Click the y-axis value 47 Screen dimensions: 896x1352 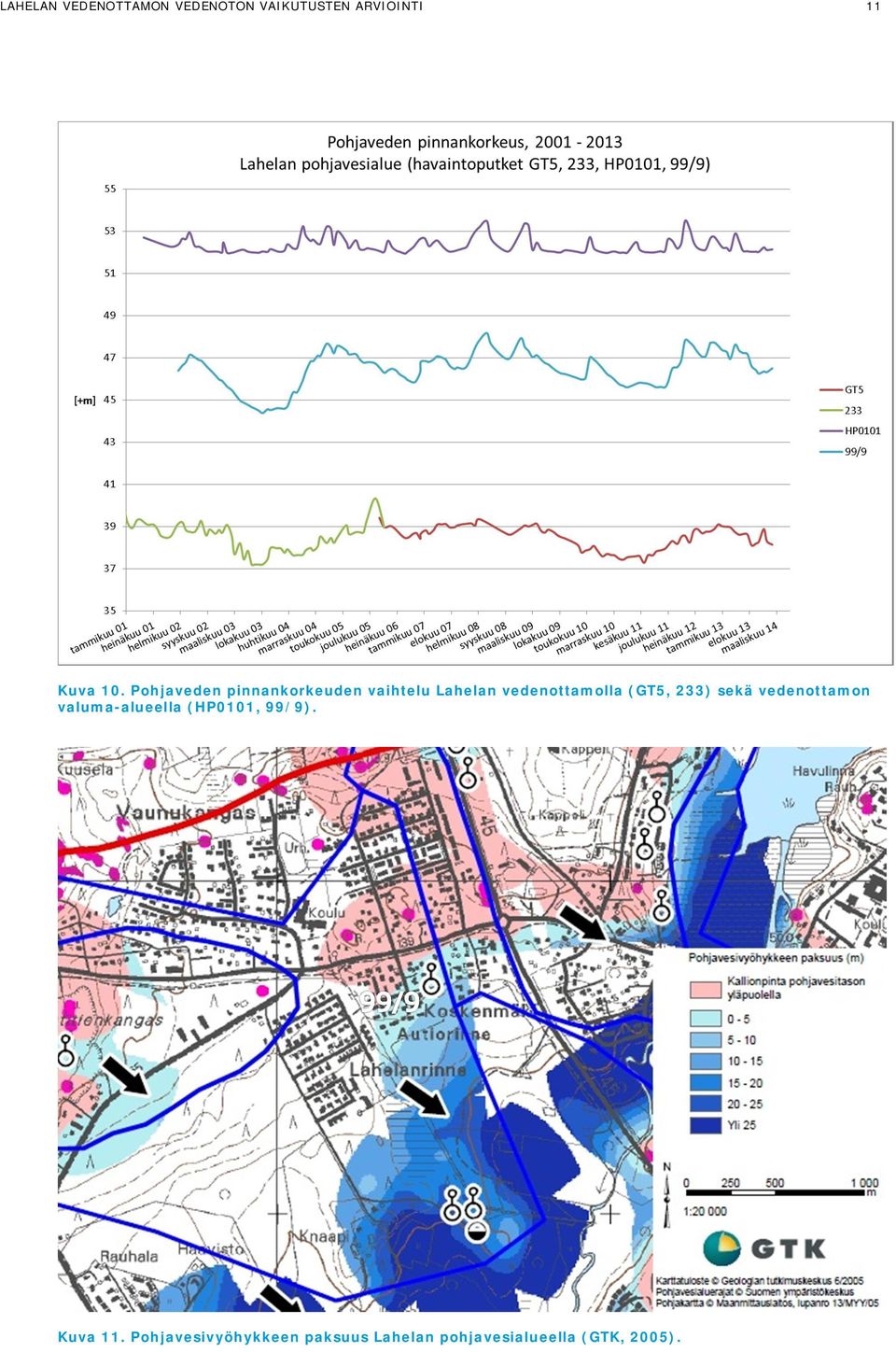(110, 358)
